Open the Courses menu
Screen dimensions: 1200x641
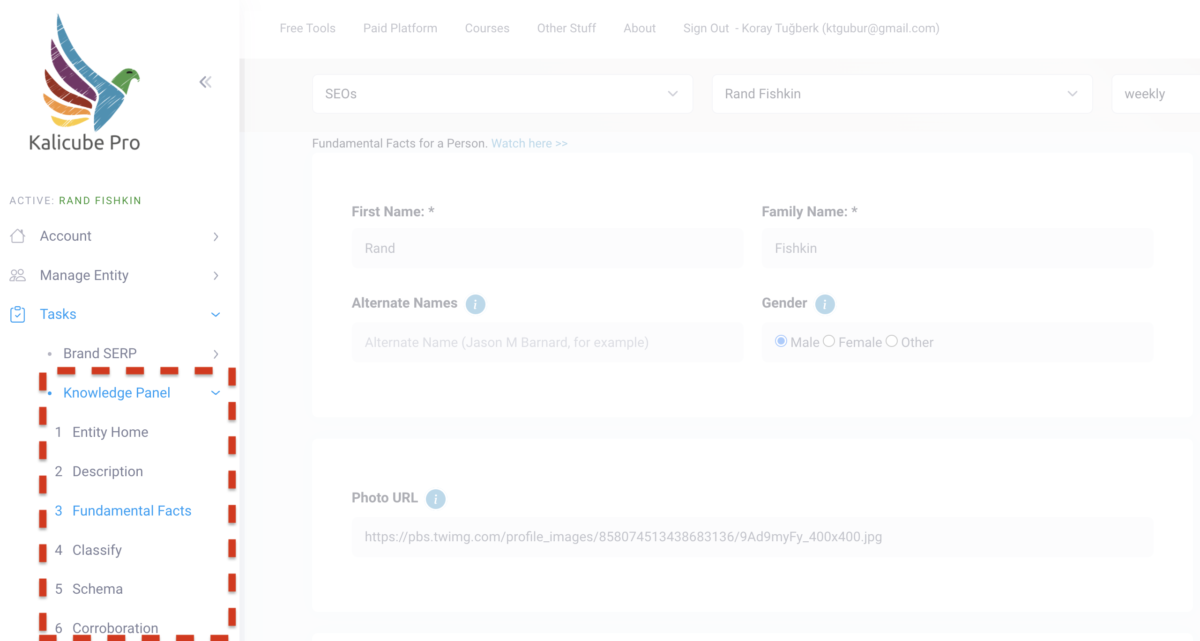[487, 28]
